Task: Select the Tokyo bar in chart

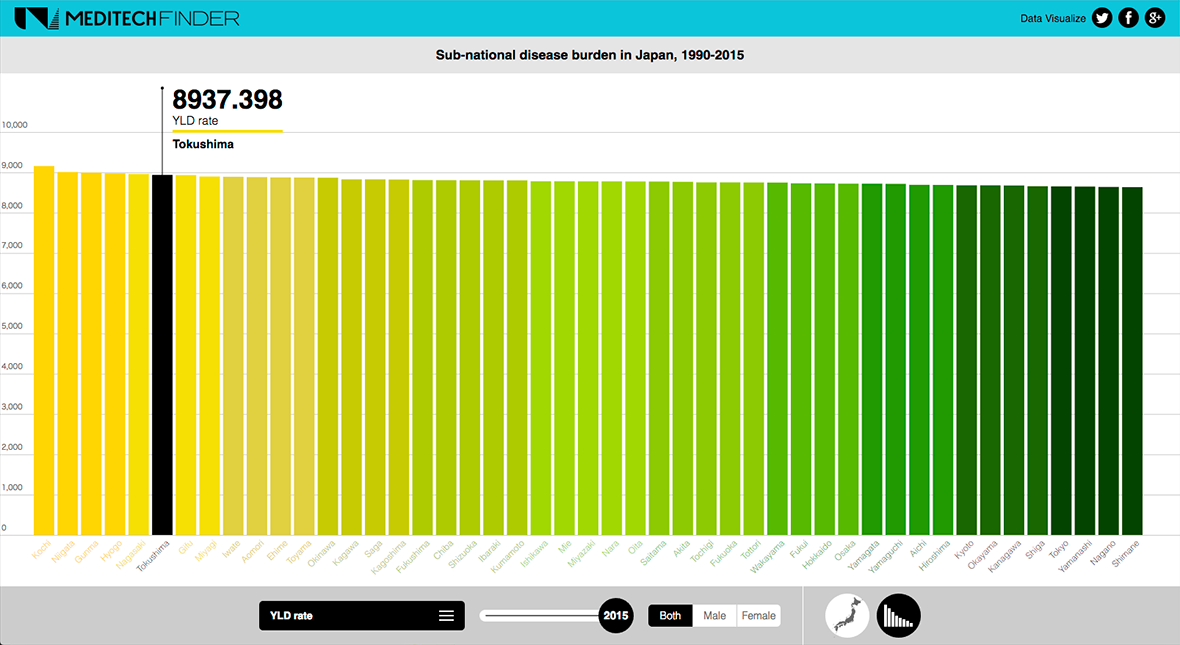Action: 1061,360
